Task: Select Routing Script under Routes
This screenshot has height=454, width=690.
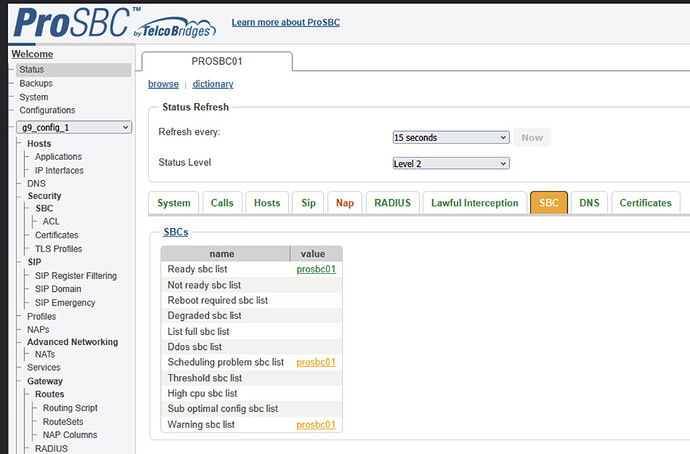Action: click(70, 408)
